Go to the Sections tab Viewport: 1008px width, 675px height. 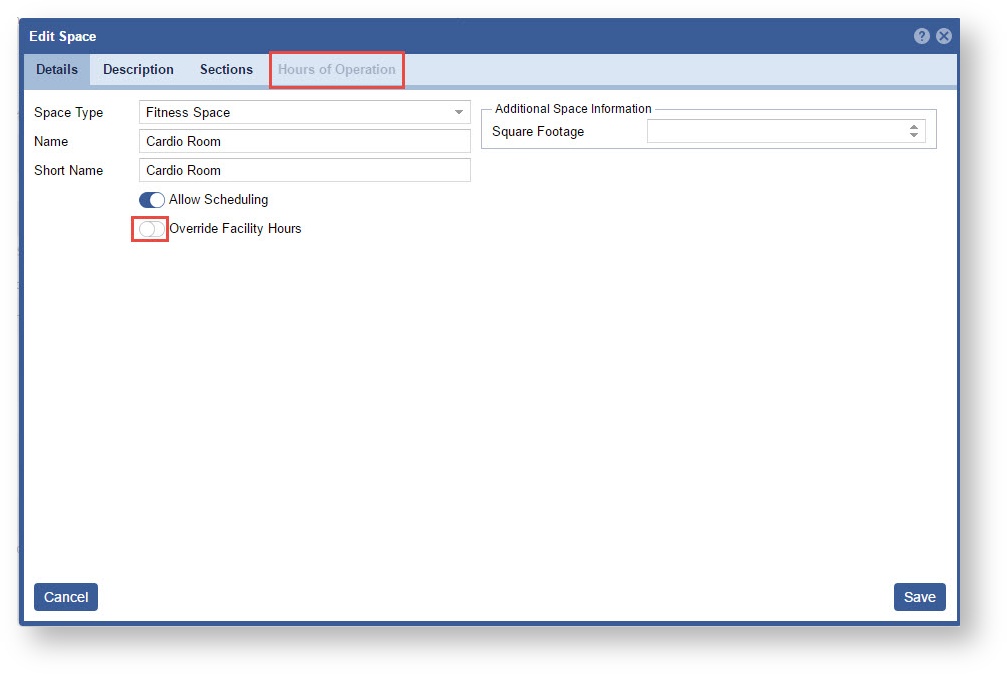tap(226, 70)
